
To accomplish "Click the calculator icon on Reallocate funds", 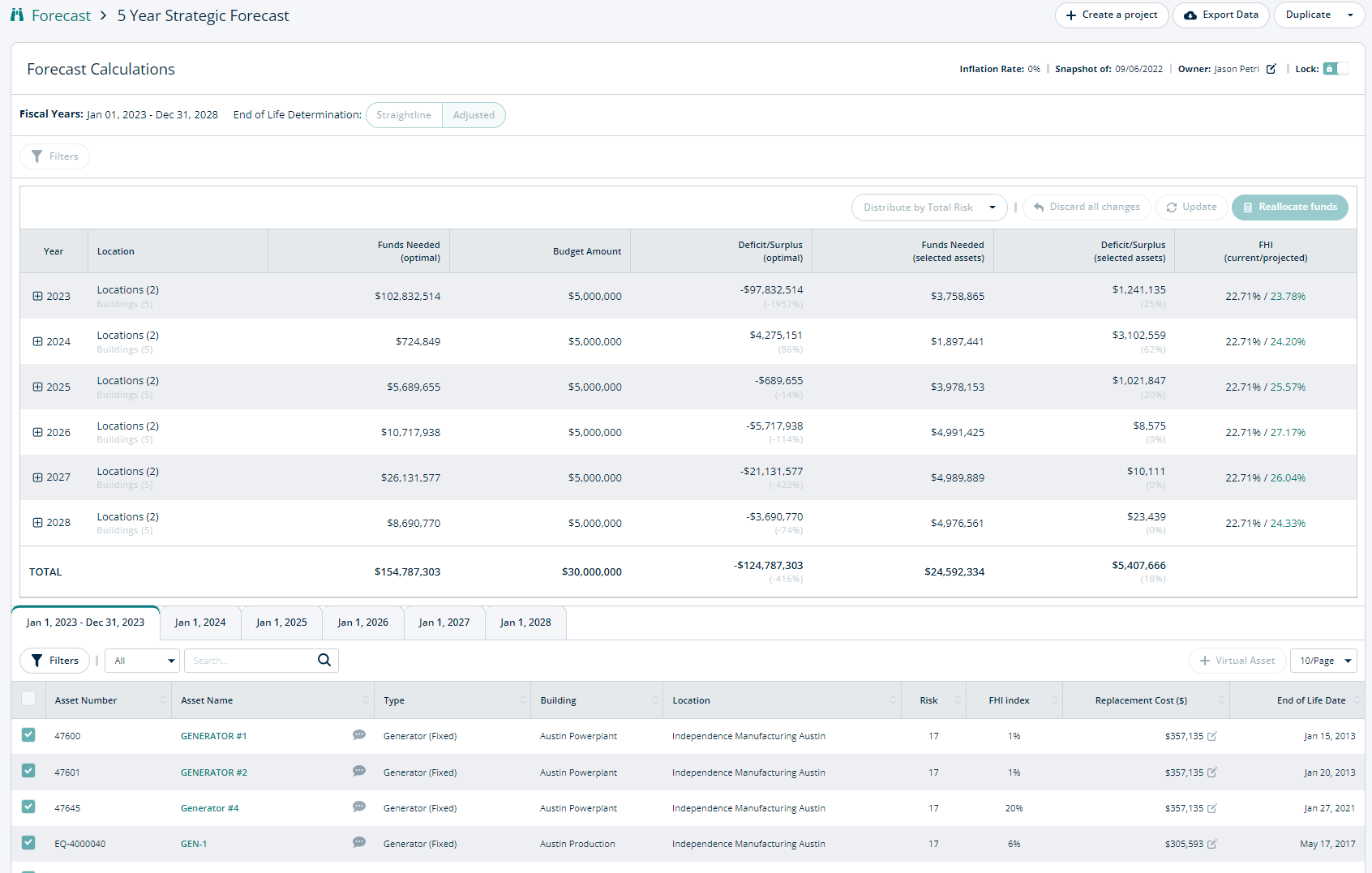I will point(1247,208).
